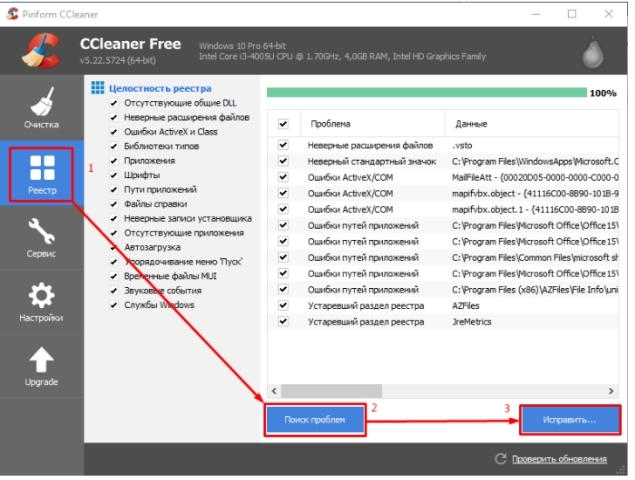
Task: Toggle Неверные записи установщика checkbox
Action: [x=114, y=218]
